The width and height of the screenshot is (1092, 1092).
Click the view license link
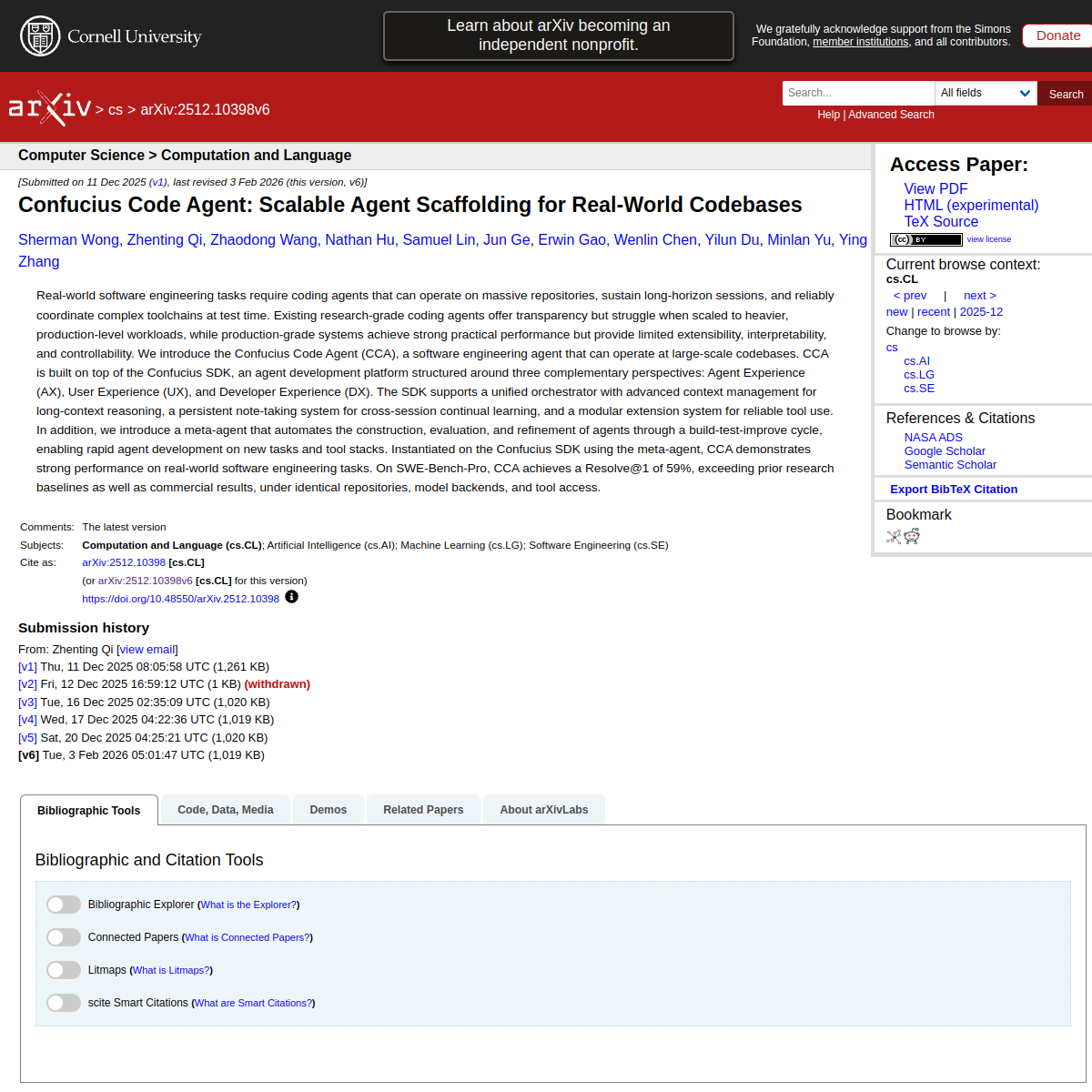coord(989,239)
